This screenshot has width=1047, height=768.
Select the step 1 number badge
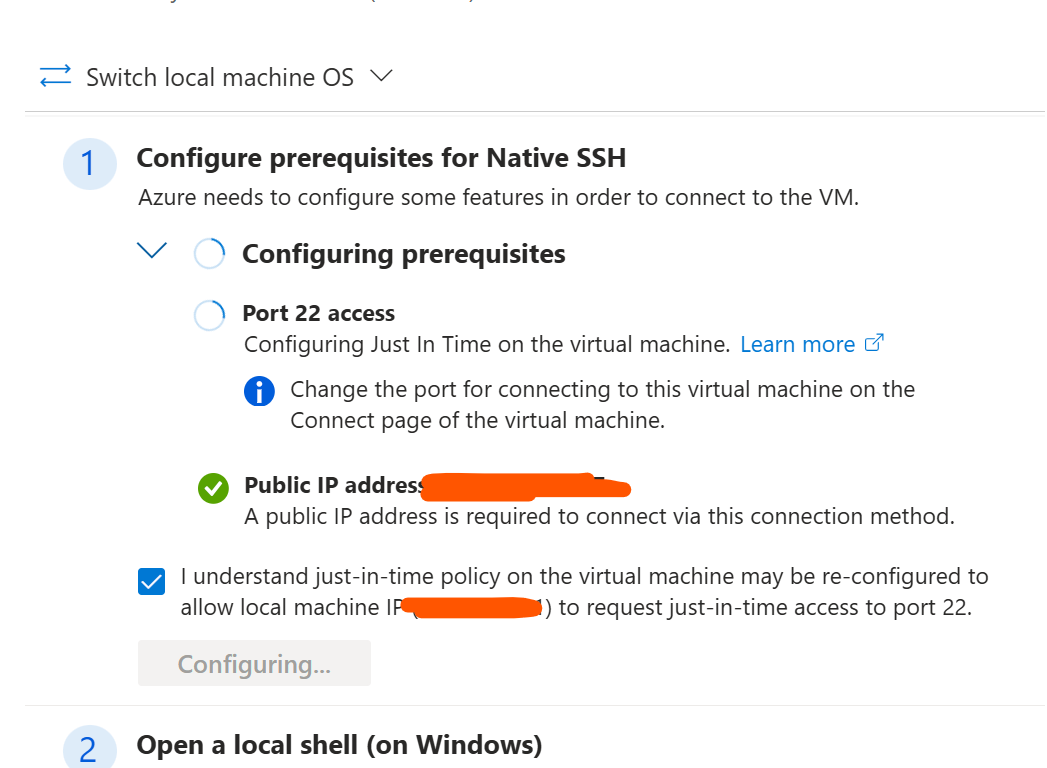(x=90, y=164)
